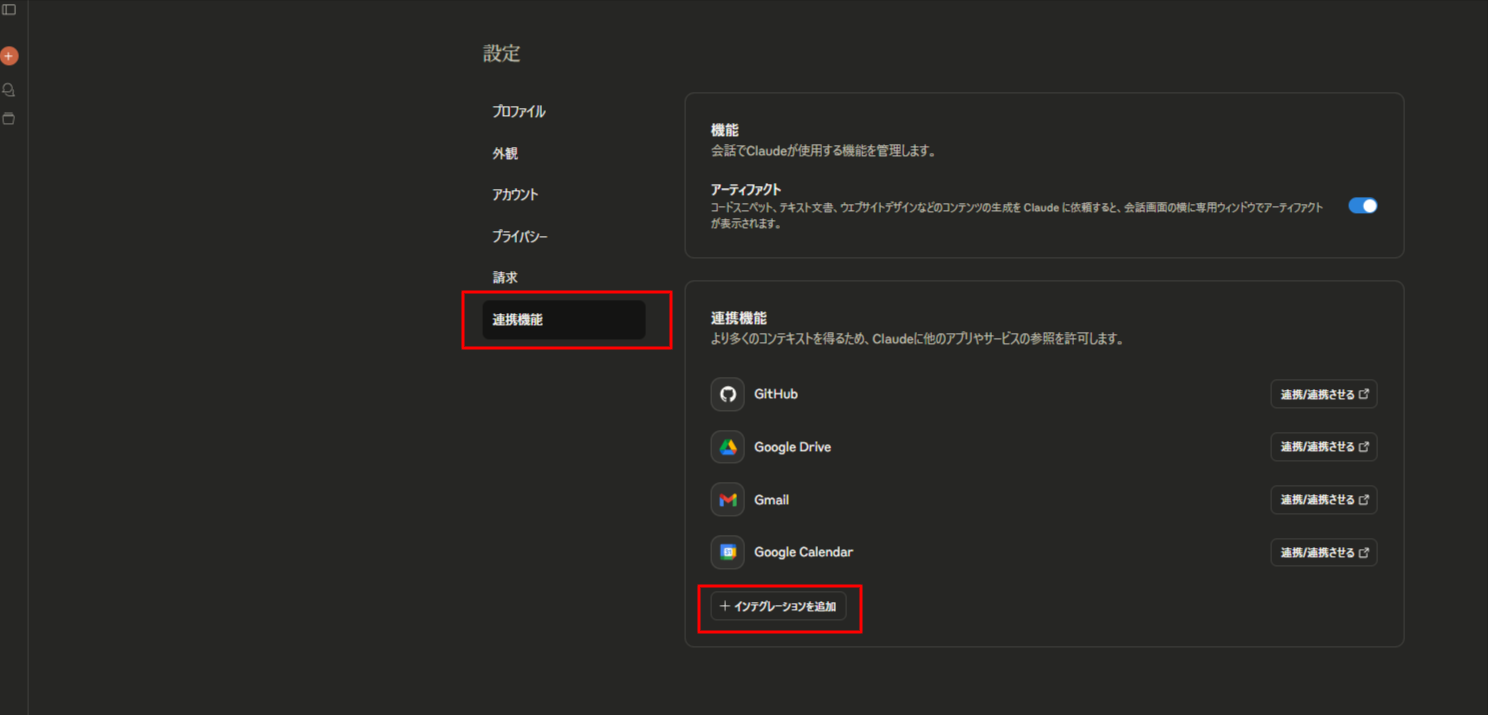
Task: Click the インテグレーションを追加 button
Action: point(778,606)
